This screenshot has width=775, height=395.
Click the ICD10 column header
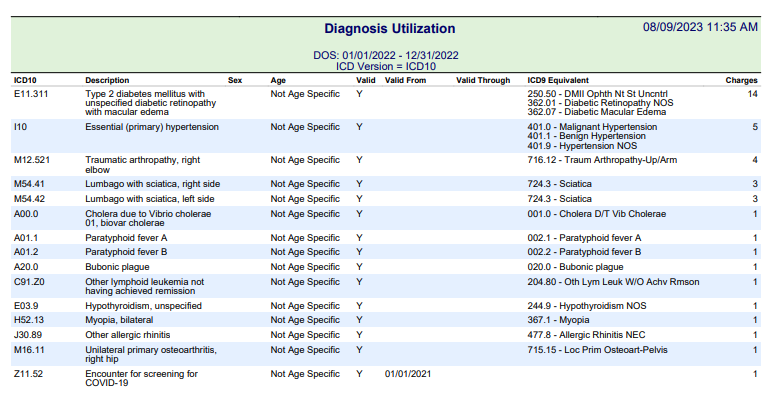25,80
